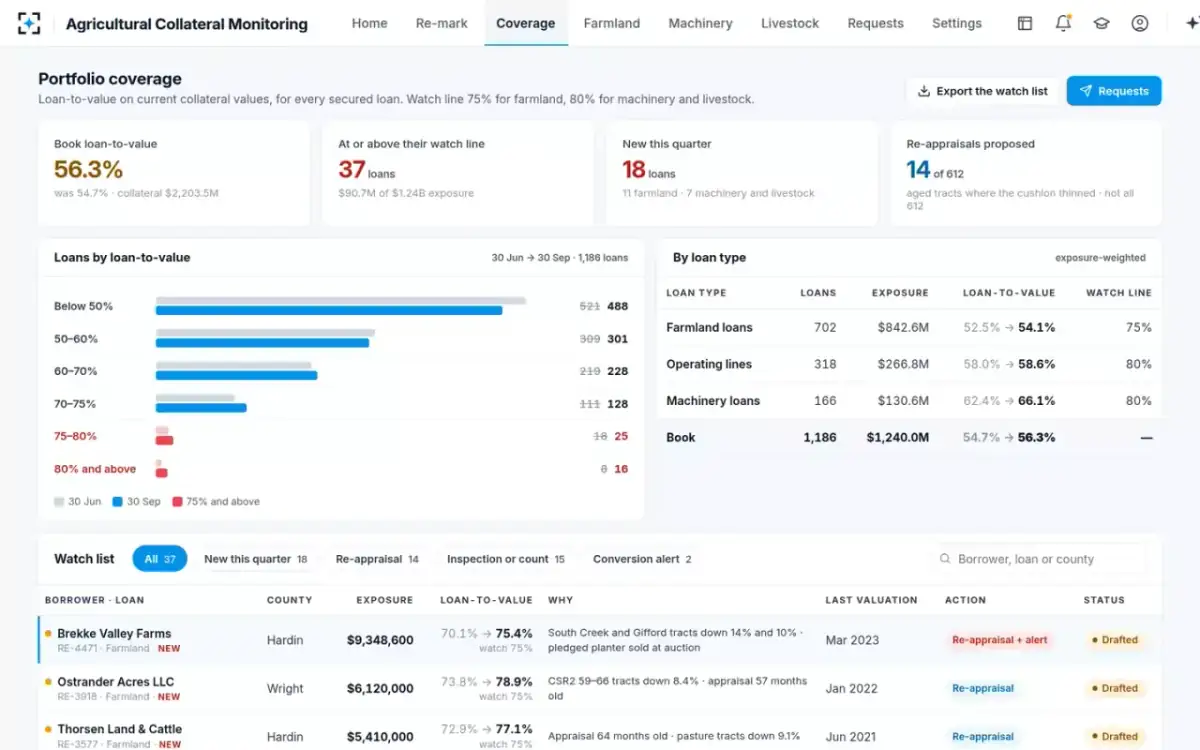Open the 37 loans at watch line card

(458, 173)
